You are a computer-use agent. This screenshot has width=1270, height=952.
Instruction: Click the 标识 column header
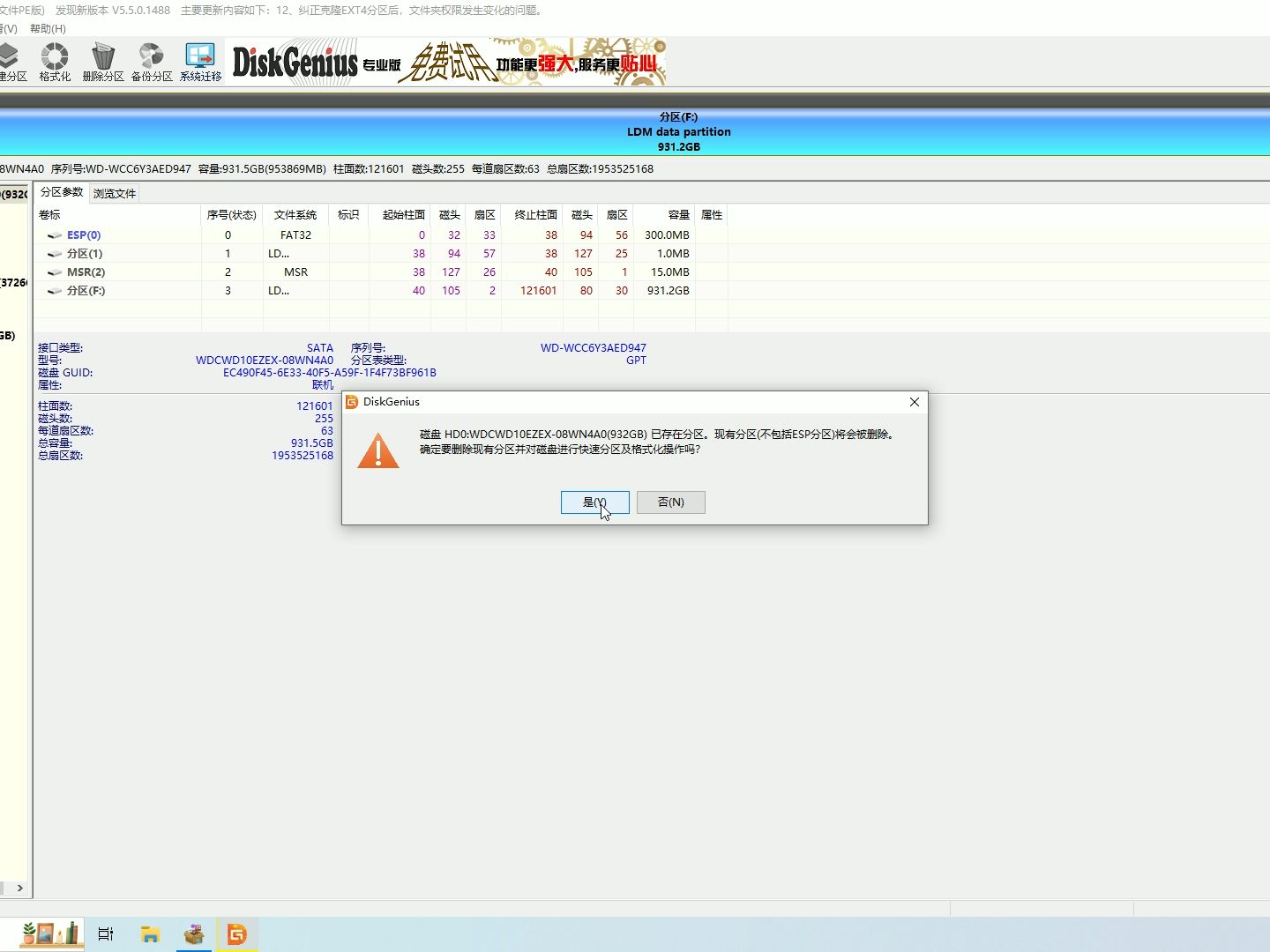click(x=348, y=215)
